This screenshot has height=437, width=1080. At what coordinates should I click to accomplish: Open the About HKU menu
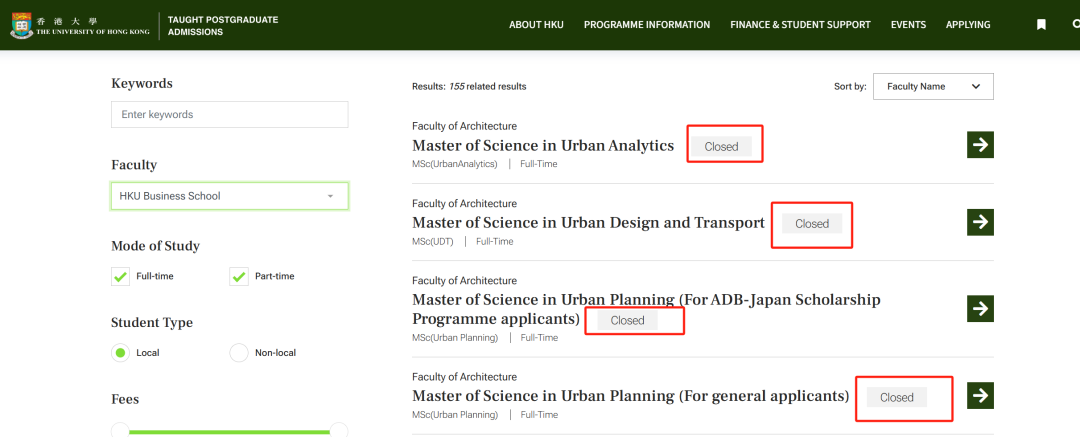coord(536,25)
